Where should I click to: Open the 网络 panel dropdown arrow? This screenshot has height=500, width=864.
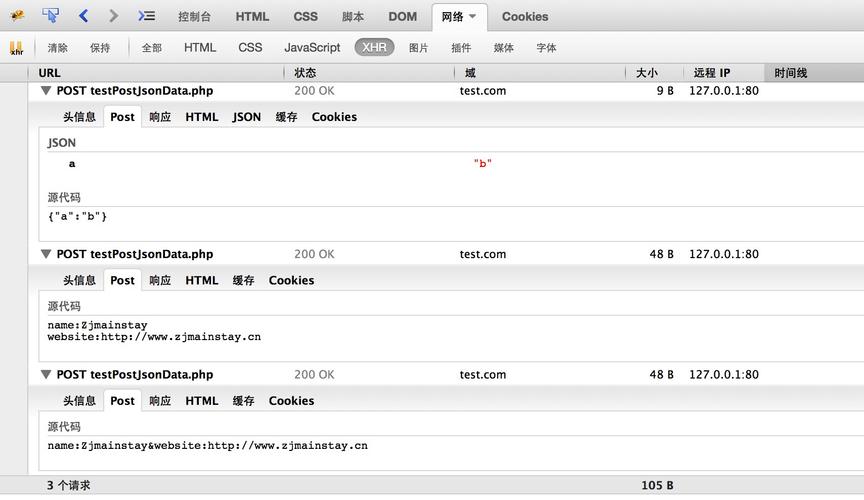473,17
